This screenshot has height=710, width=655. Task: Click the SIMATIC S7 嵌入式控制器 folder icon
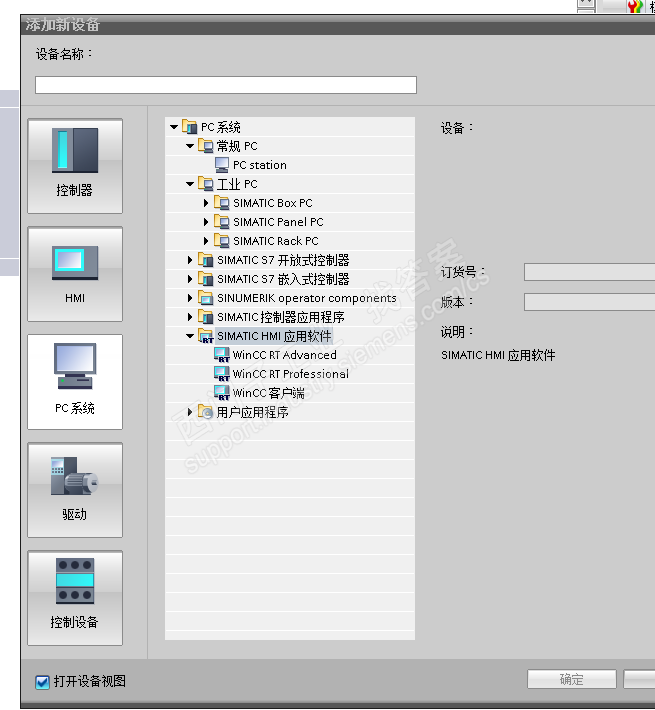click(206, 279)
